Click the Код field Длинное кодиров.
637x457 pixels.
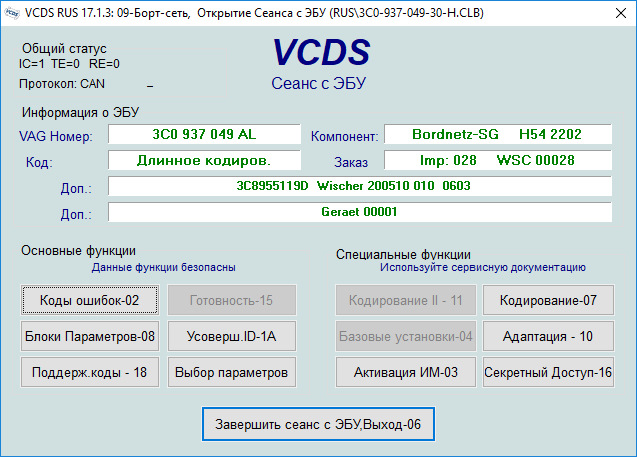point(204,160)
